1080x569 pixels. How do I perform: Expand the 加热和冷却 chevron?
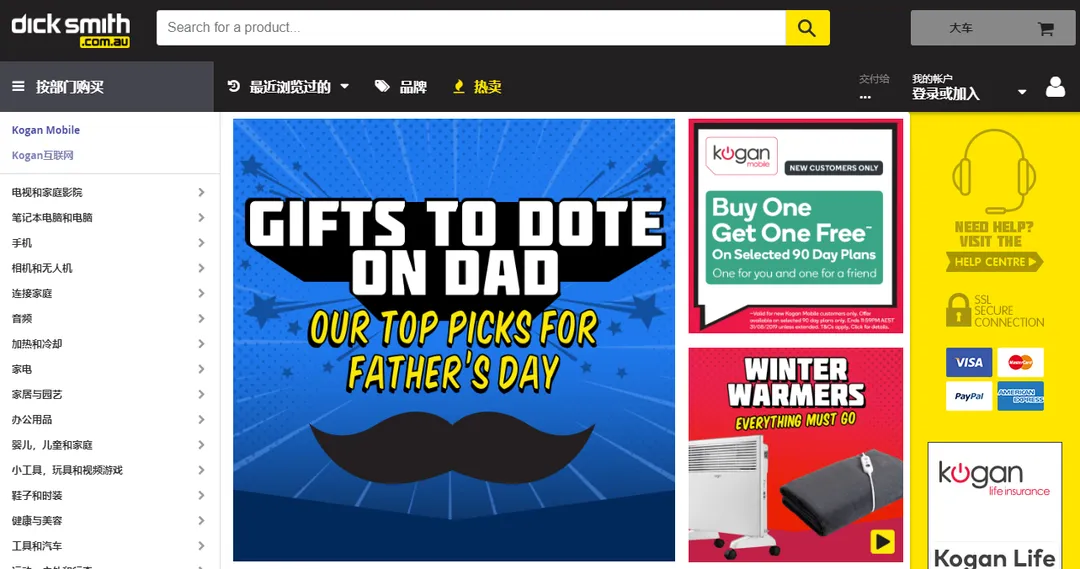(x=201, y=344)
